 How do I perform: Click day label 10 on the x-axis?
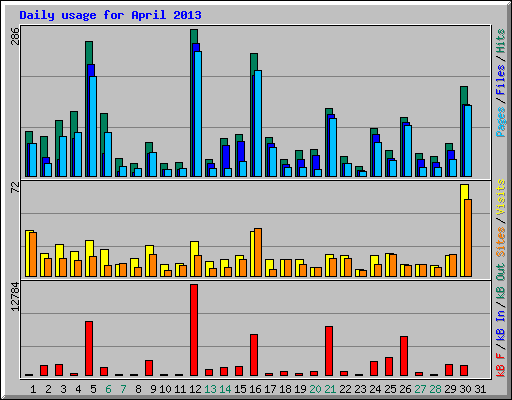tap(165, 389)
